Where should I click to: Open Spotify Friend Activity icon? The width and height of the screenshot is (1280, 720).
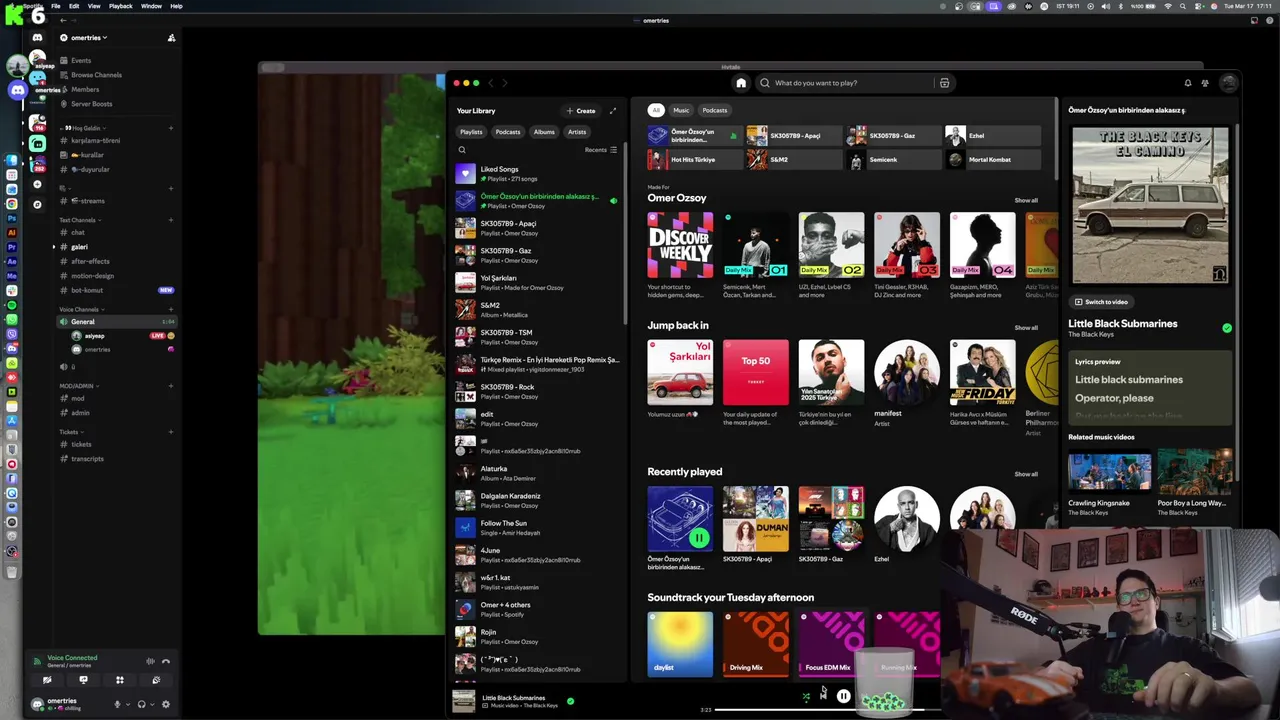1205,83
